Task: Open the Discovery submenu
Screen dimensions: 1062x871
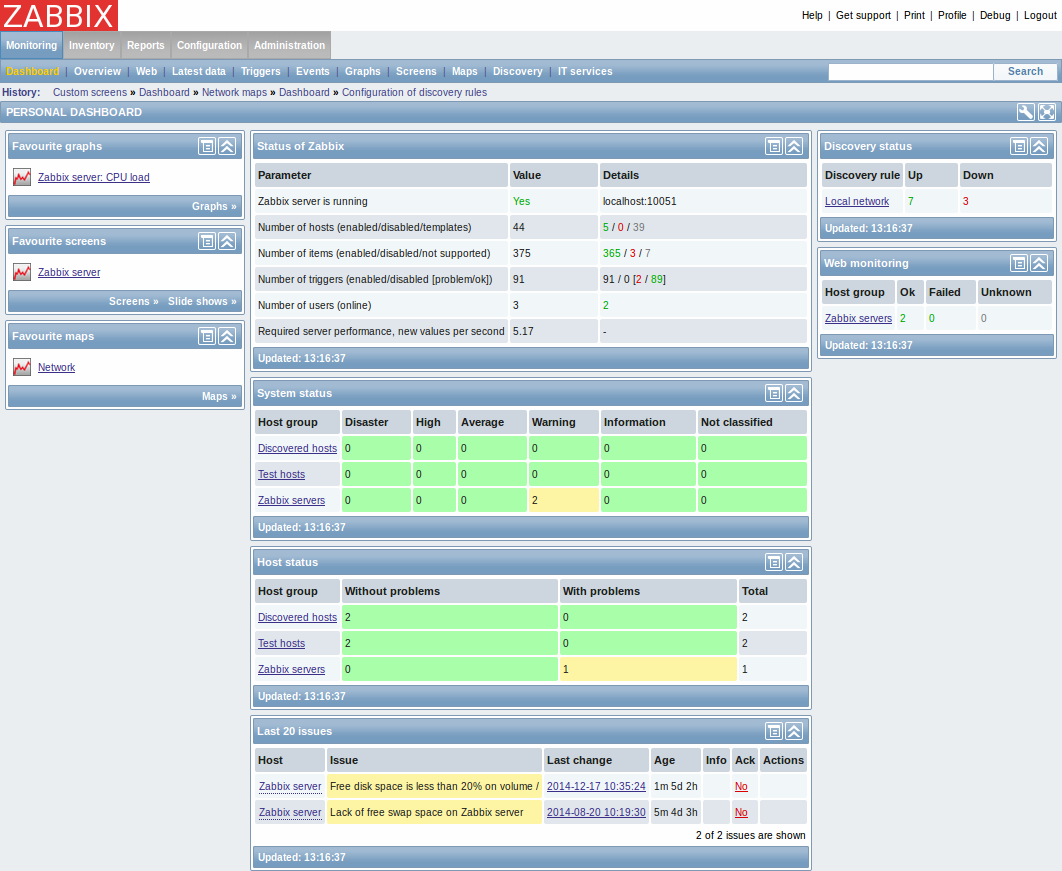Action: click(x=517, y=71)
